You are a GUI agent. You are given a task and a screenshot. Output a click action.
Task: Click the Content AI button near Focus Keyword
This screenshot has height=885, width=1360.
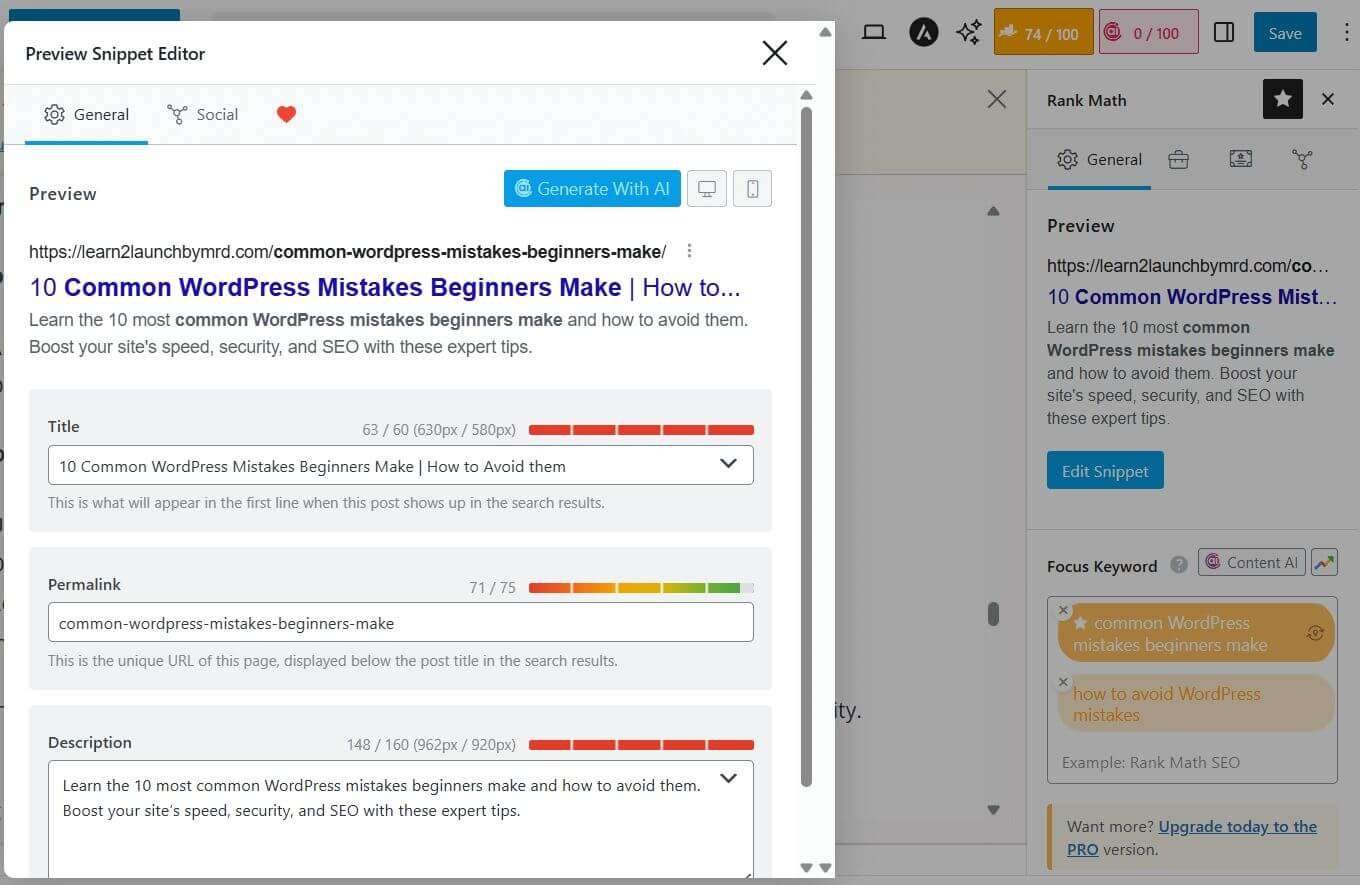point(1251,562)
